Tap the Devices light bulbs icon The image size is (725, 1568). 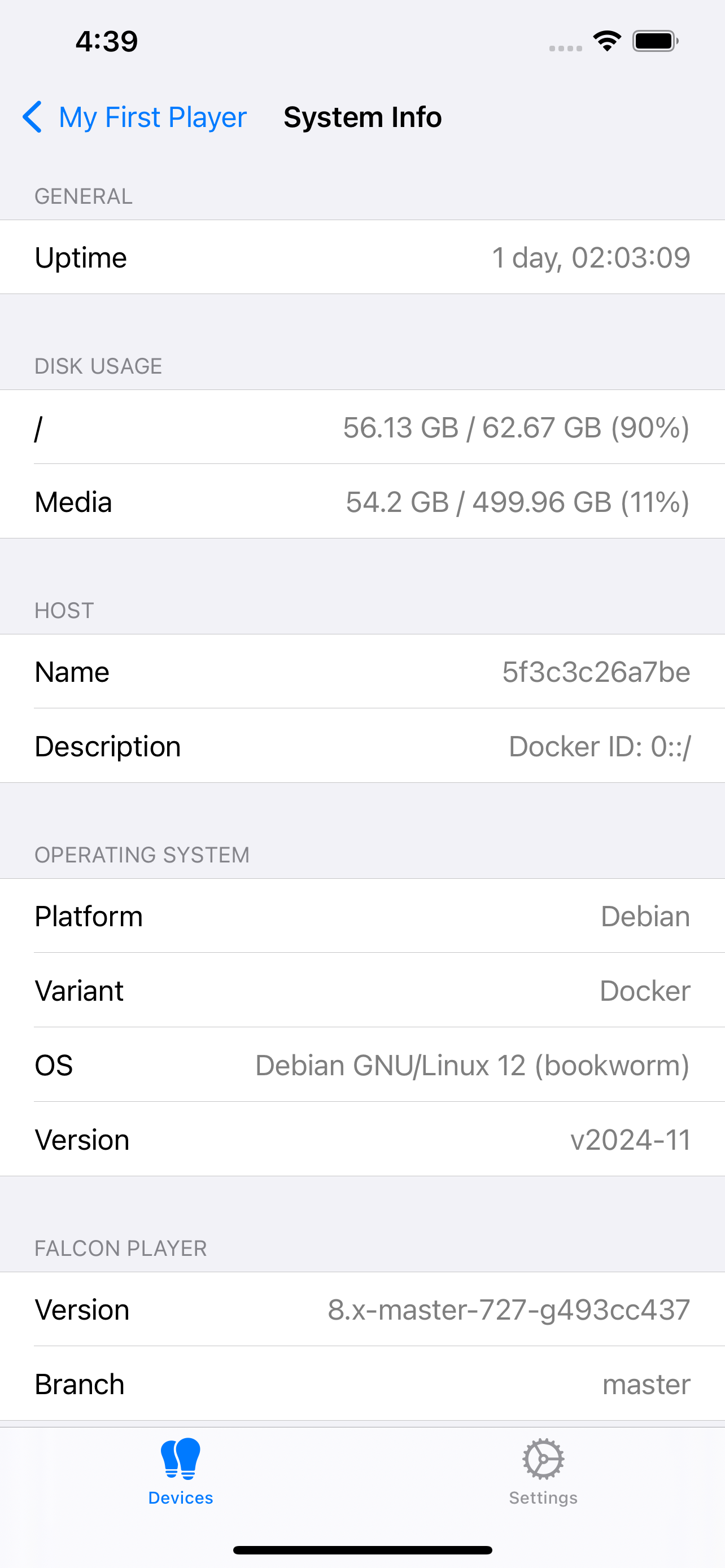click(180, 1458)
